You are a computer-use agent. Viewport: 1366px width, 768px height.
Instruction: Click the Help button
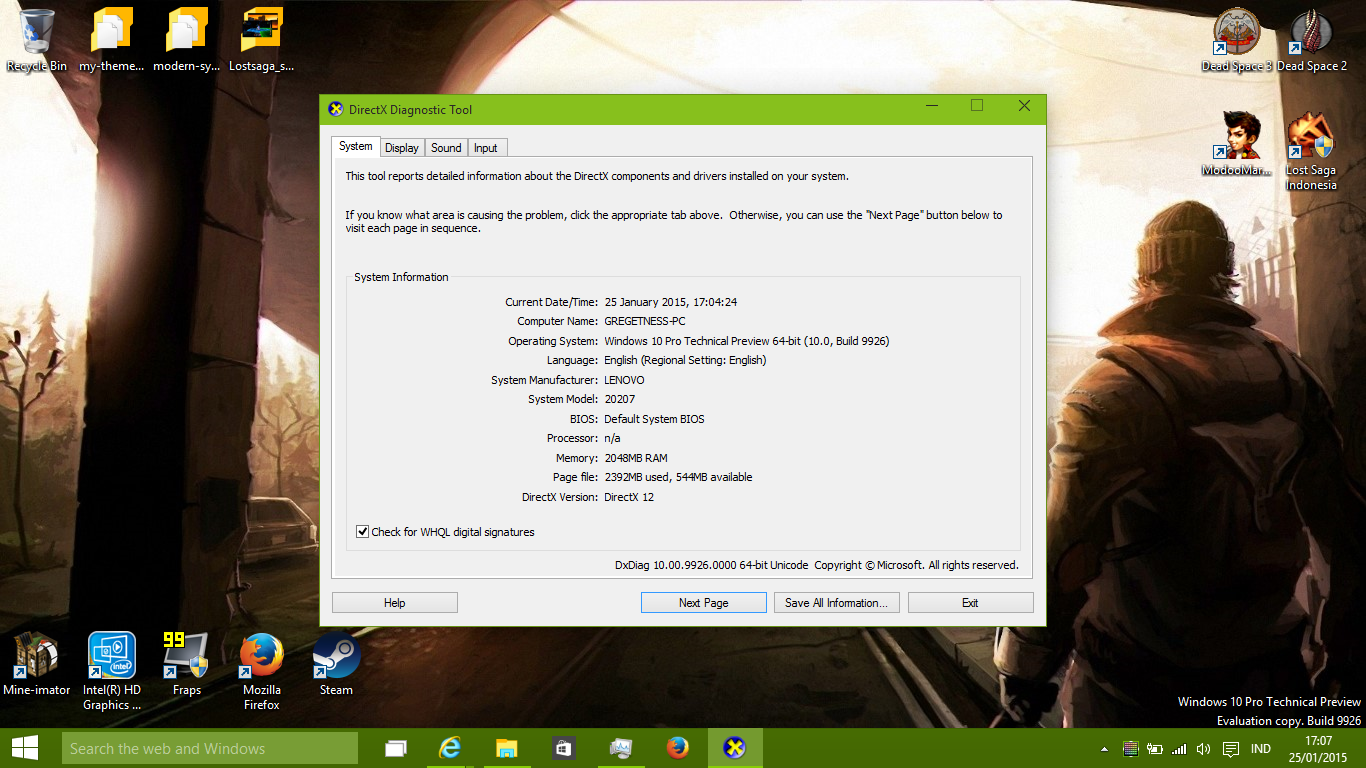[395, 603]
